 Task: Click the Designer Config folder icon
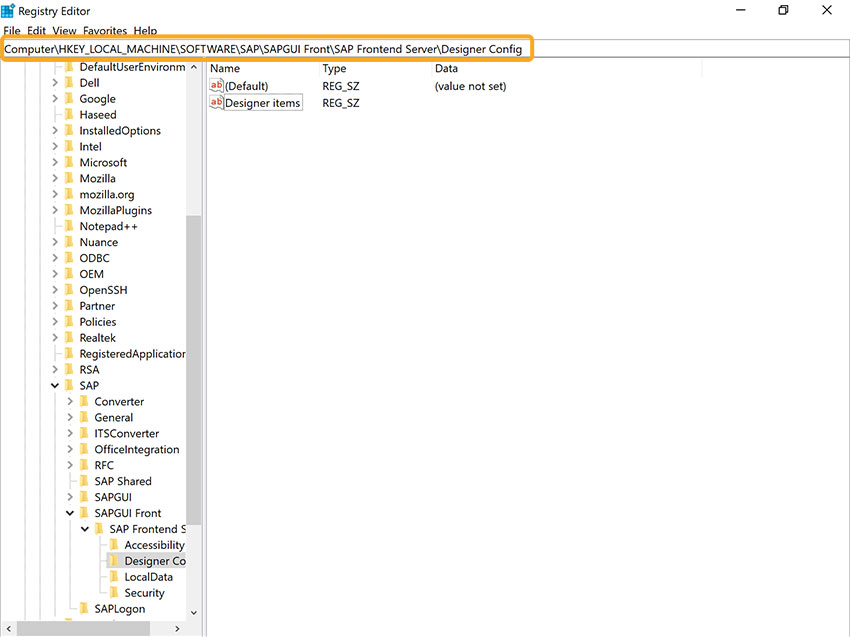(x=114, y=561)
